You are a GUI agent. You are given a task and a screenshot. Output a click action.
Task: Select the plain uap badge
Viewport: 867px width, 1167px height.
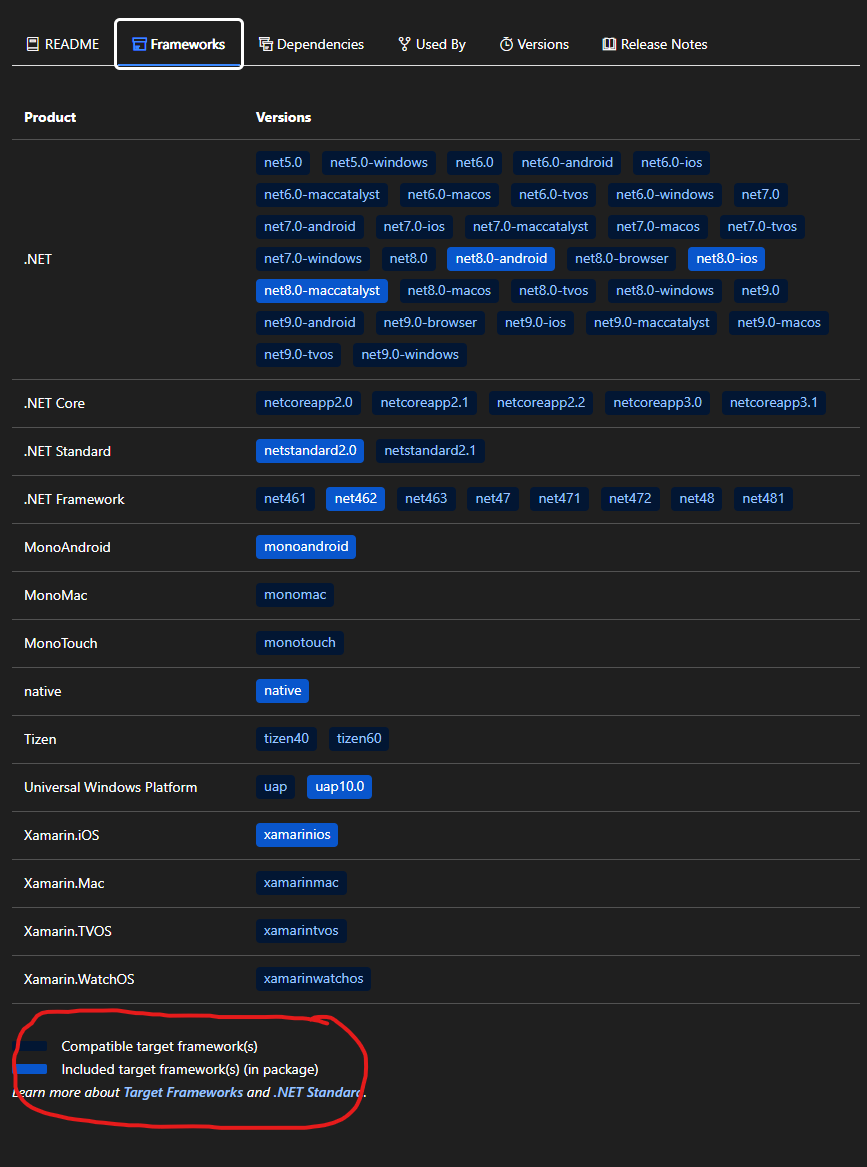(x=275, y=787)
